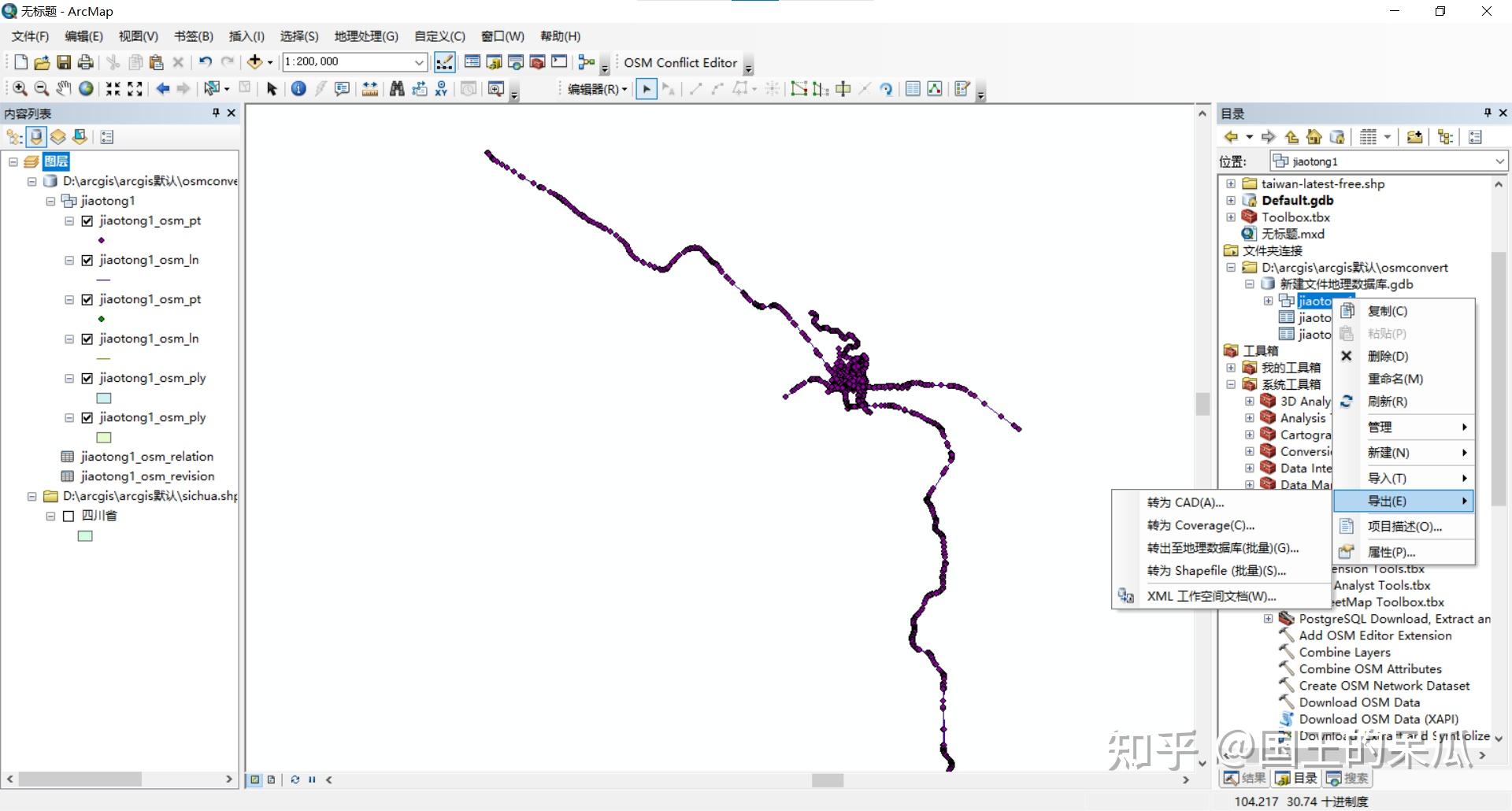Click the Catalog home folder icon
The width and height of the screenshot is (1512, 811).
pyautogui.click(x=1314, y=136)
